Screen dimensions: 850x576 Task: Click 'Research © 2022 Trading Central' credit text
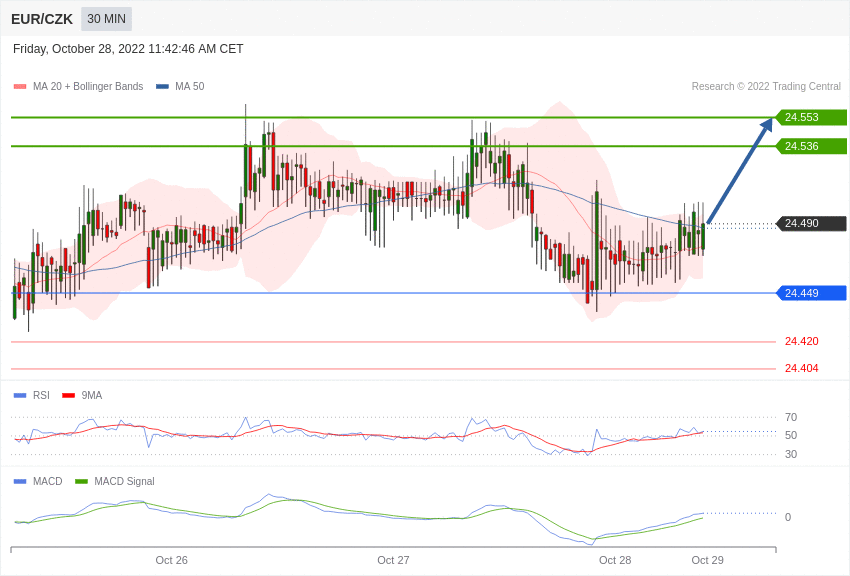[x=766, y=87]
